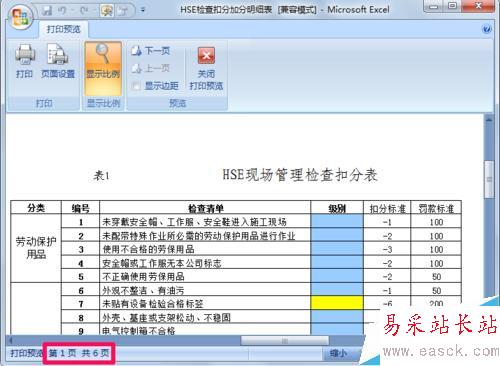Save via Quick Access toolbar icon
The width and height of the screenshot is (500, 366).
pyautogui.click(x=47, y=11)
